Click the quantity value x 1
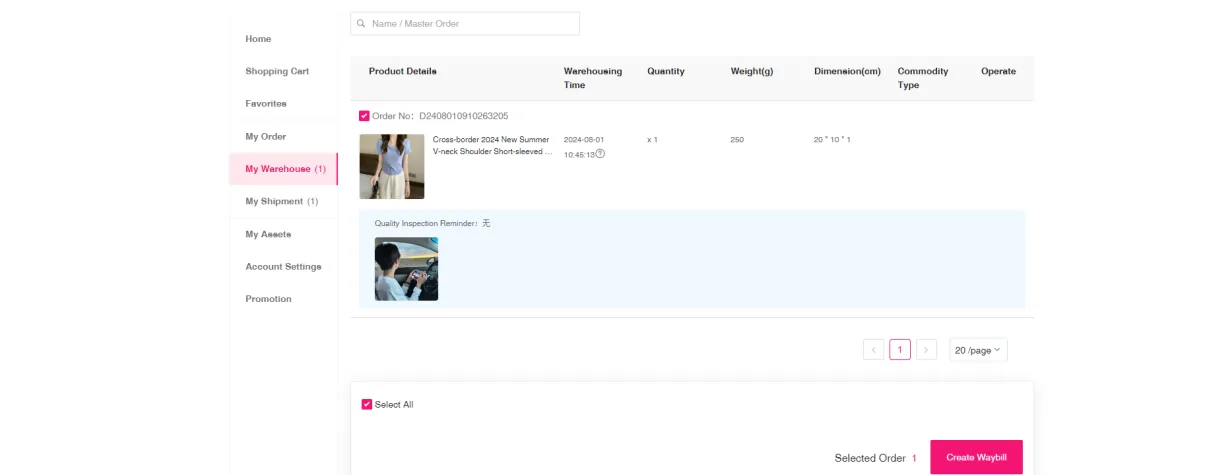1208x475 pixels. click(652, 140)
